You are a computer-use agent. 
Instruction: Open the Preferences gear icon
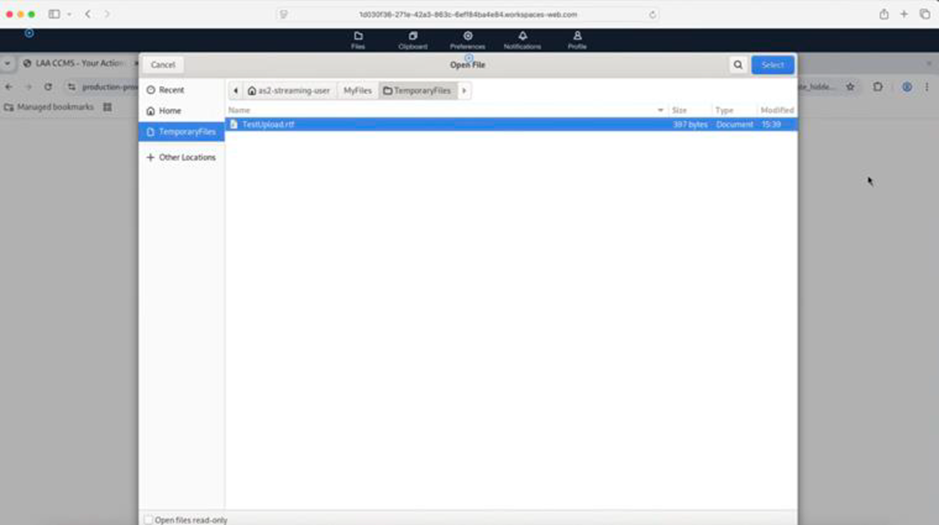[x=467, y=37]
